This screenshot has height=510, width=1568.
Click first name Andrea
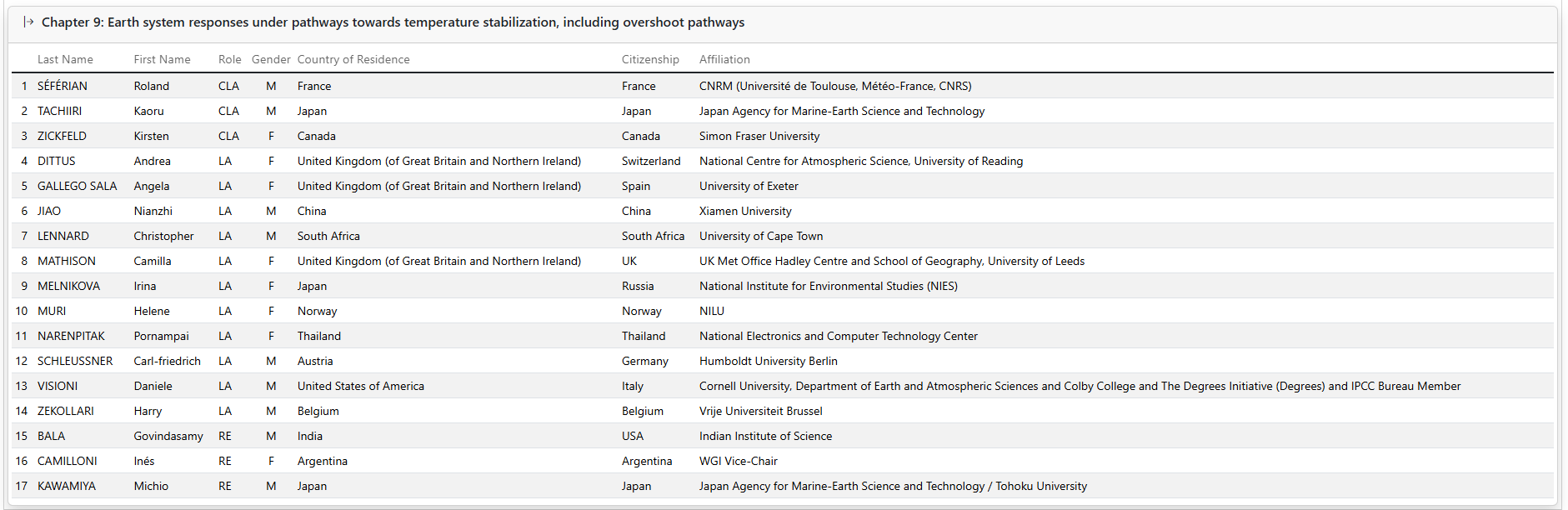click(x=153, y=161)
